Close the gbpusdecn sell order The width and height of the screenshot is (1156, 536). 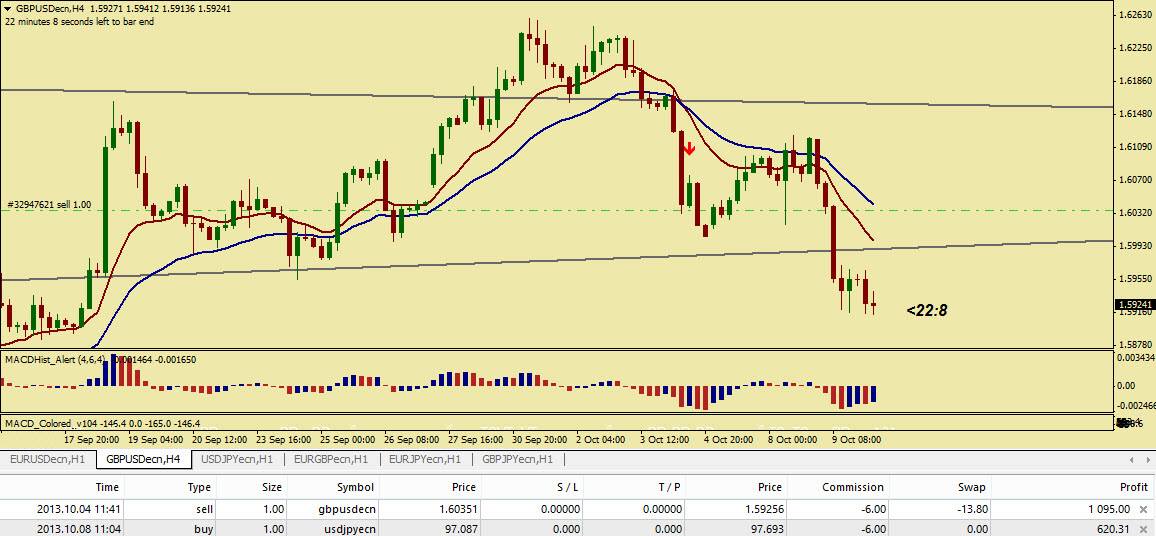pyautogui.click(x=1143, y=509)
